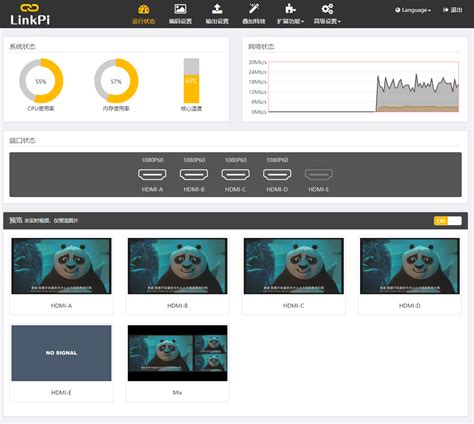Click the 网络状态 section heading
The height and width of the screenshot is (424, 474).
tap(261, 47)
